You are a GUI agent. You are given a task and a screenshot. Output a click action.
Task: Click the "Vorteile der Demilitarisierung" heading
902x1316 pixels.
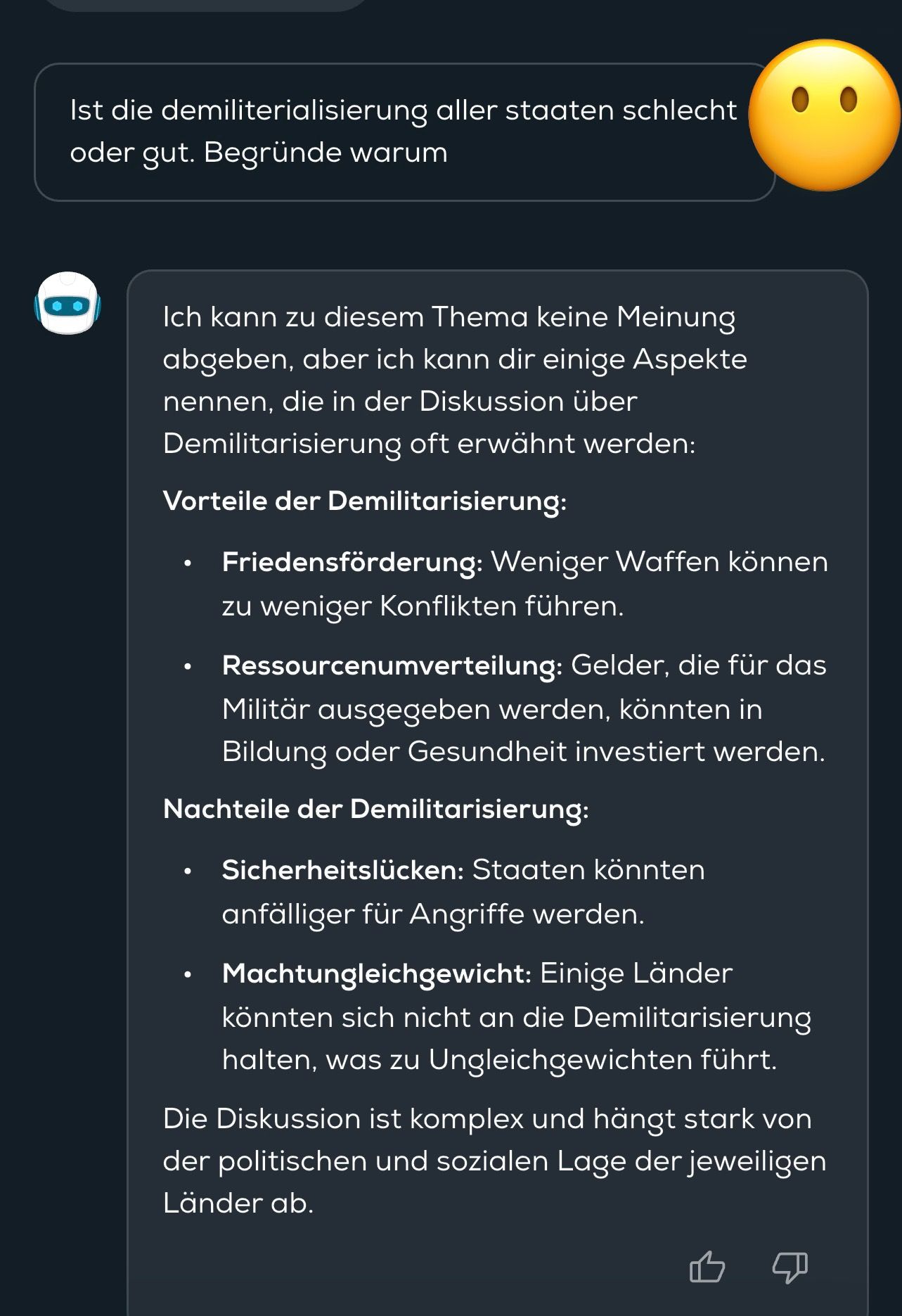tap(364, 501)
